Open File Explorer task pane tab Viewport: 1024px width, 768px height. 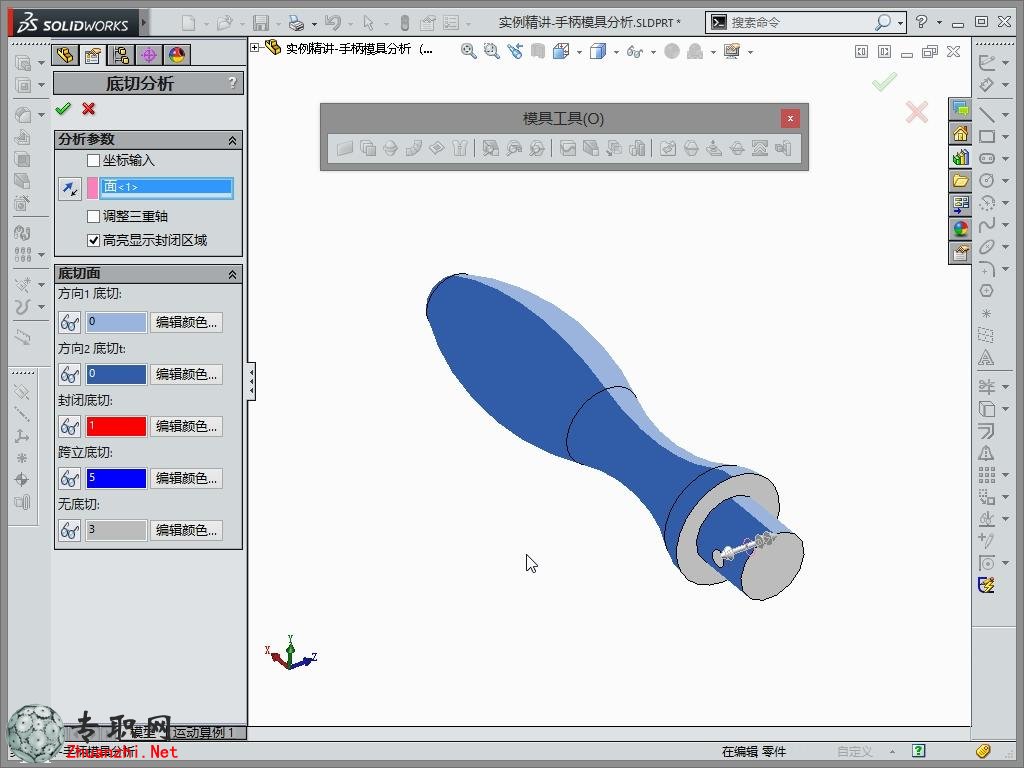coord(960,181)
